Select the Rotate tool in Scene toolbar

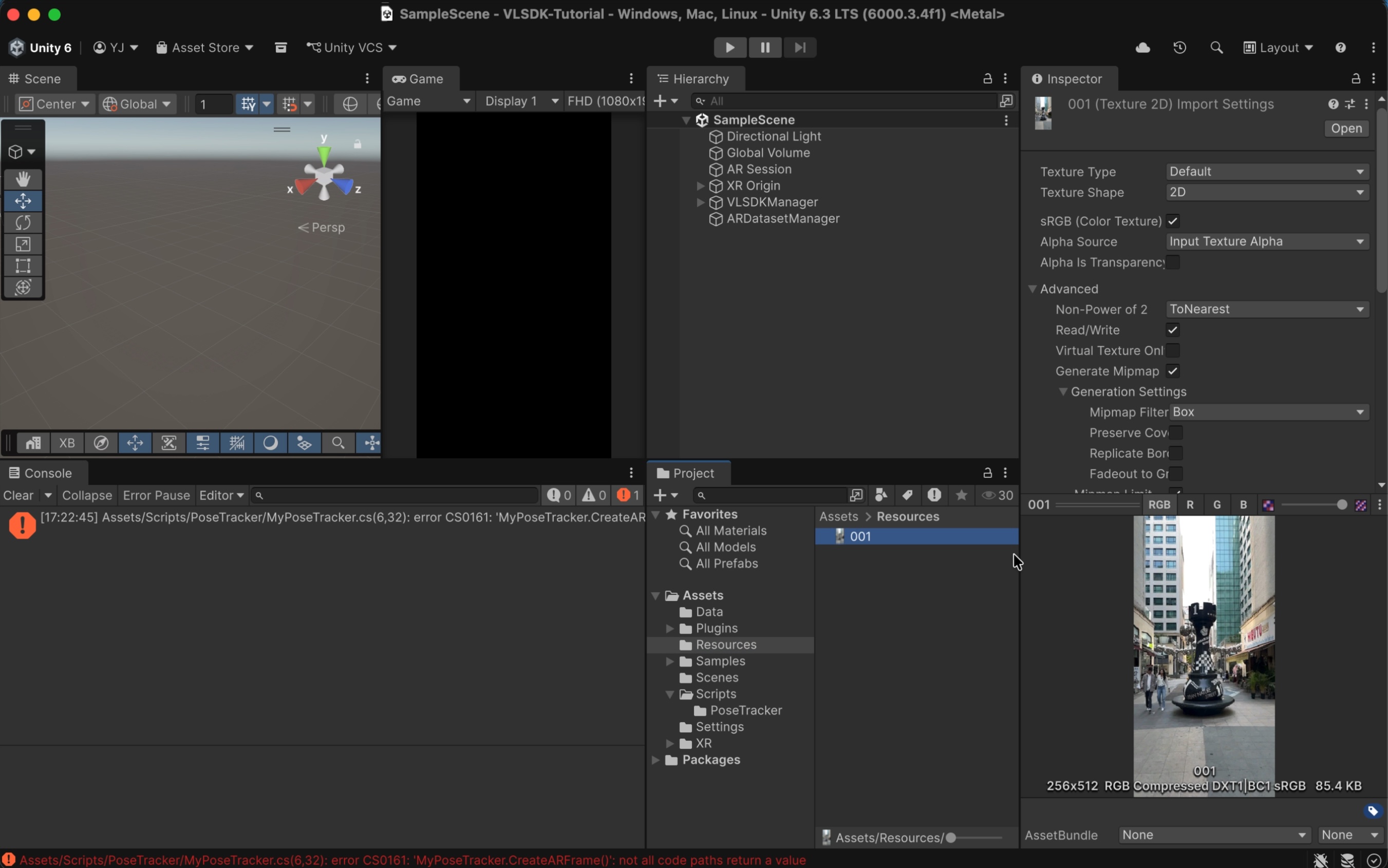pos(23,223)
